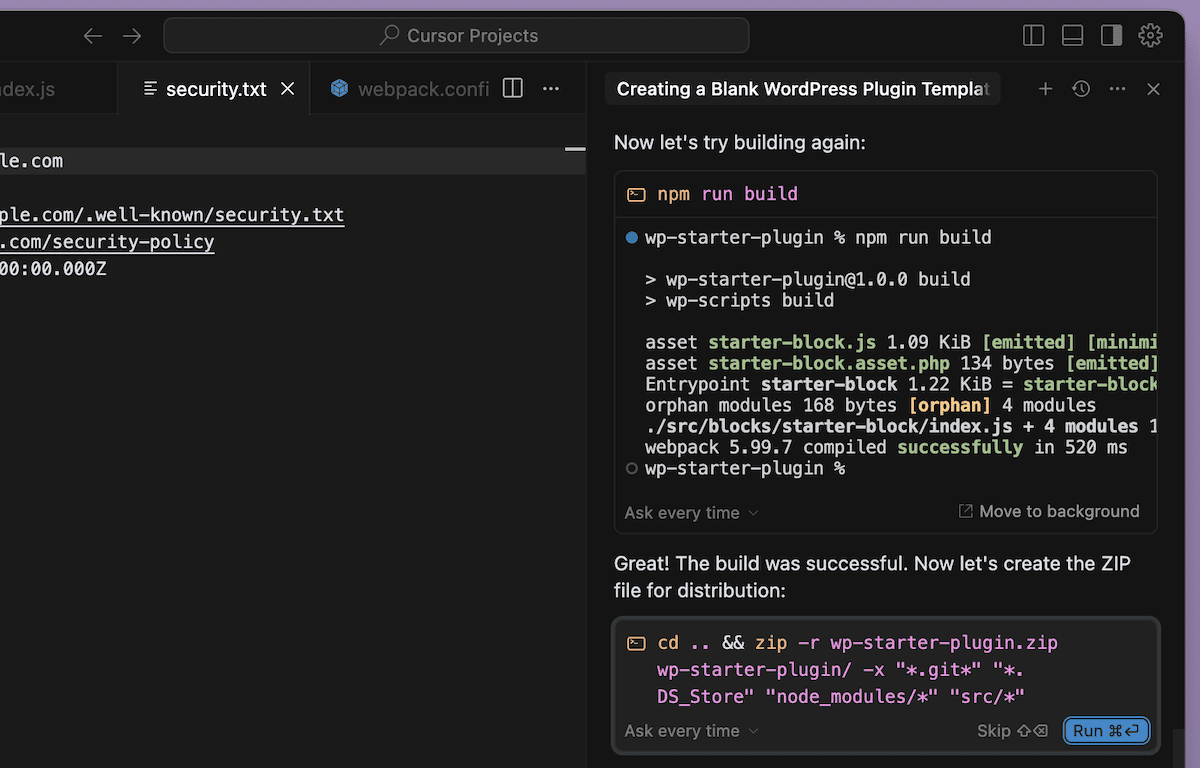Viewport: 1200px width, 768px height.
Task: Click the terminal icon beside the zip command
Action: 636,643
